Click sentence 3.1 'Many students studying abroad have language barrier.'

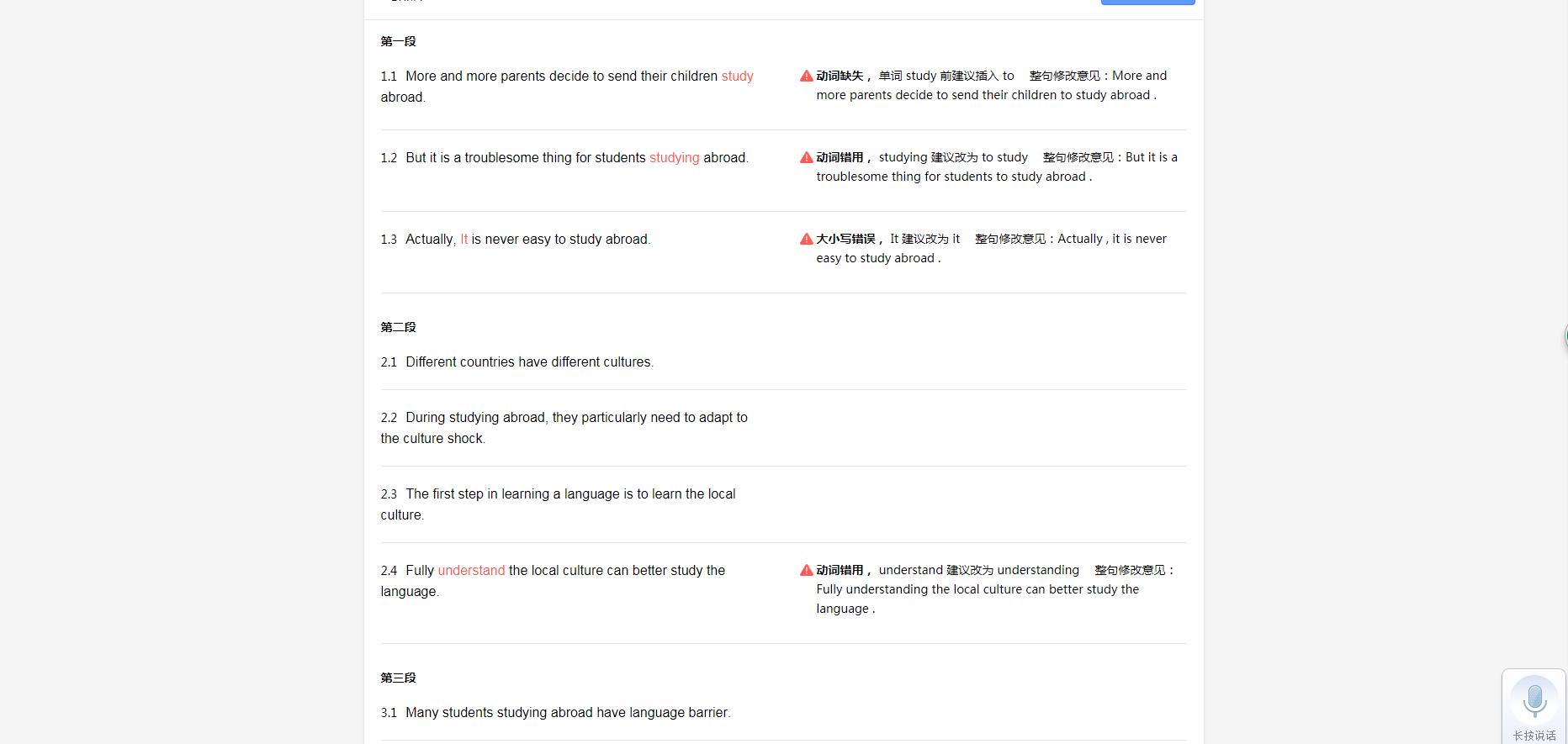(x=568, y=712)
